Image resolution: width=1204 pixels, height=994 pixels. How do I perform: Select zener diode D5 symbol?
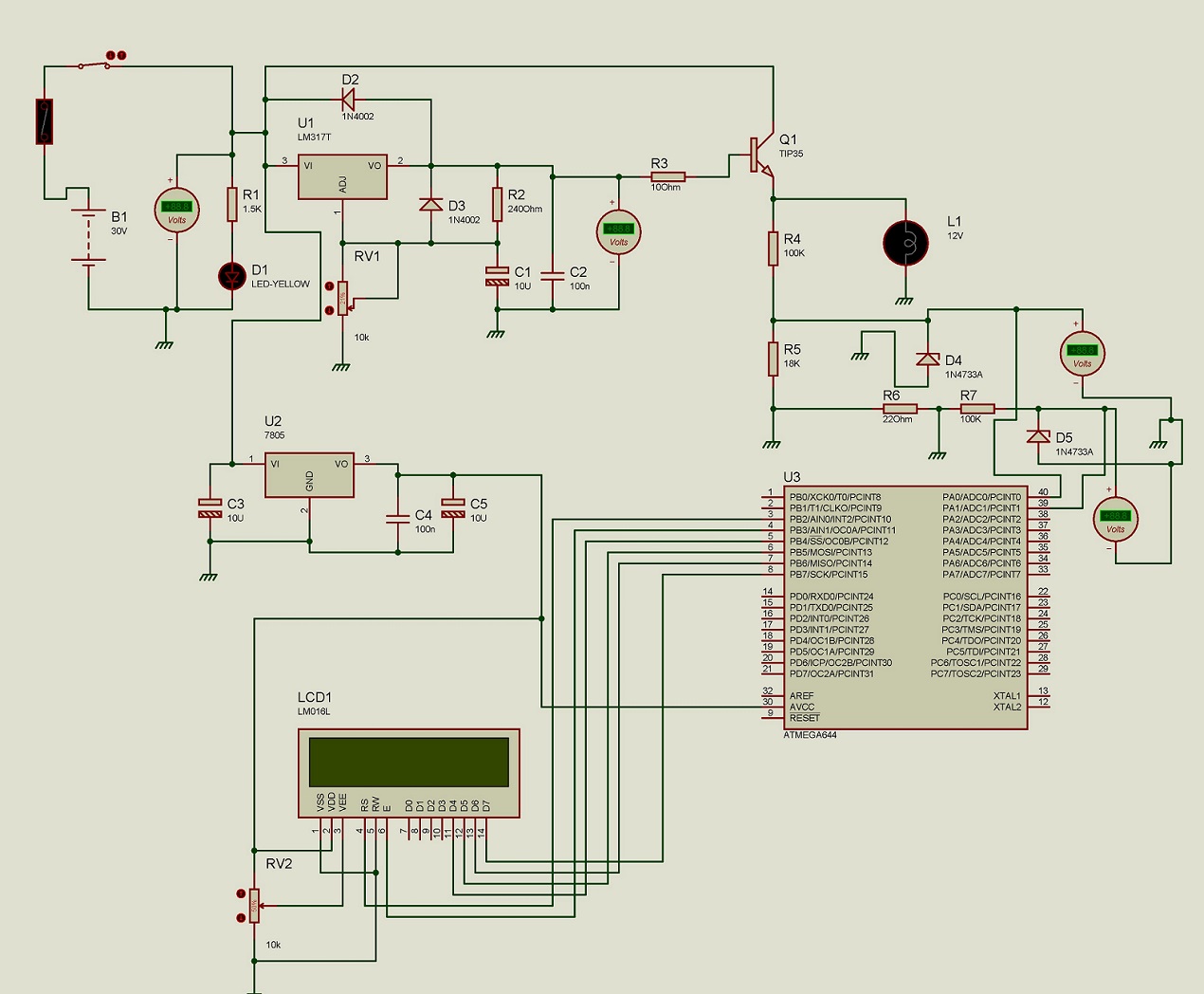tap(1038, 436)
